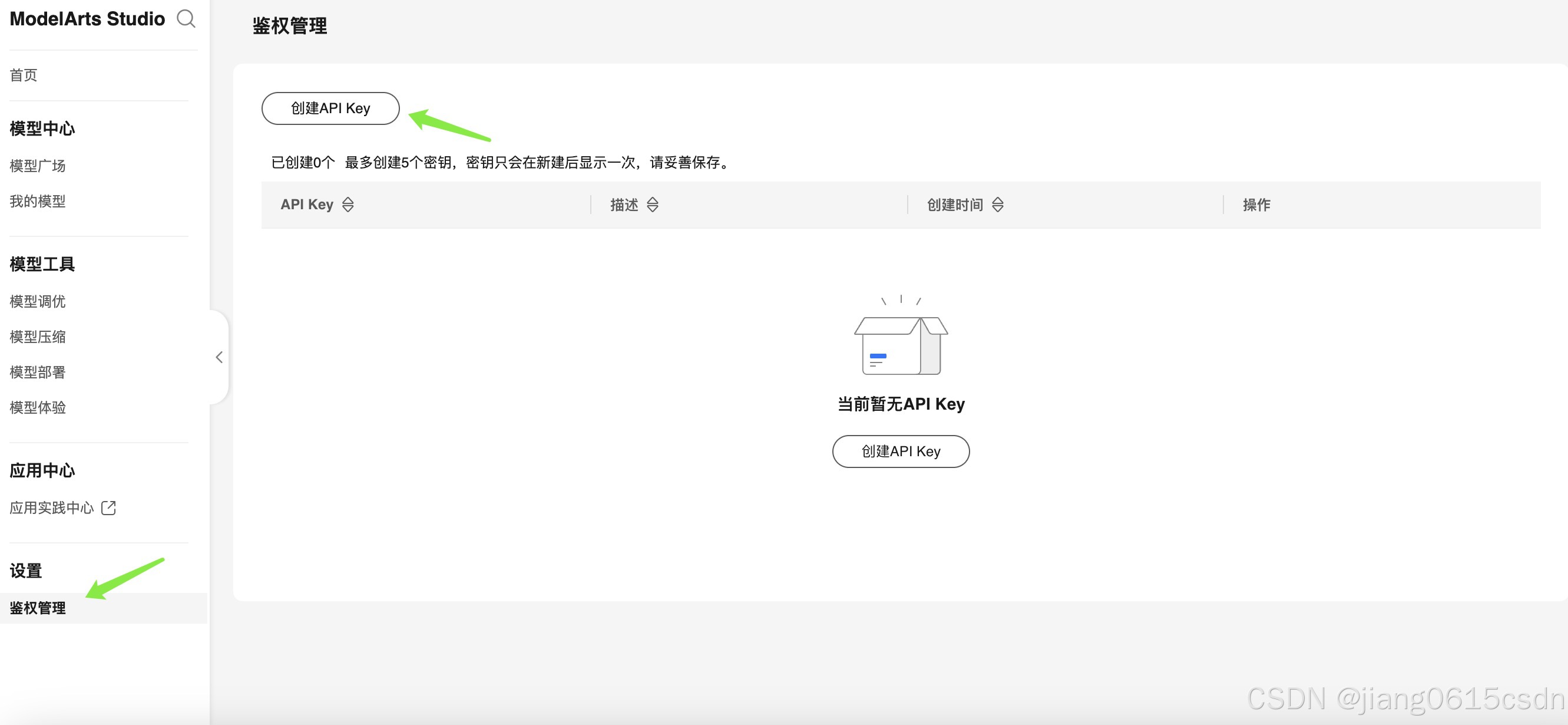Collapse the sidebar with chevron handle
The width and height of the screenshot is (1568, 725).
point(219,357)
